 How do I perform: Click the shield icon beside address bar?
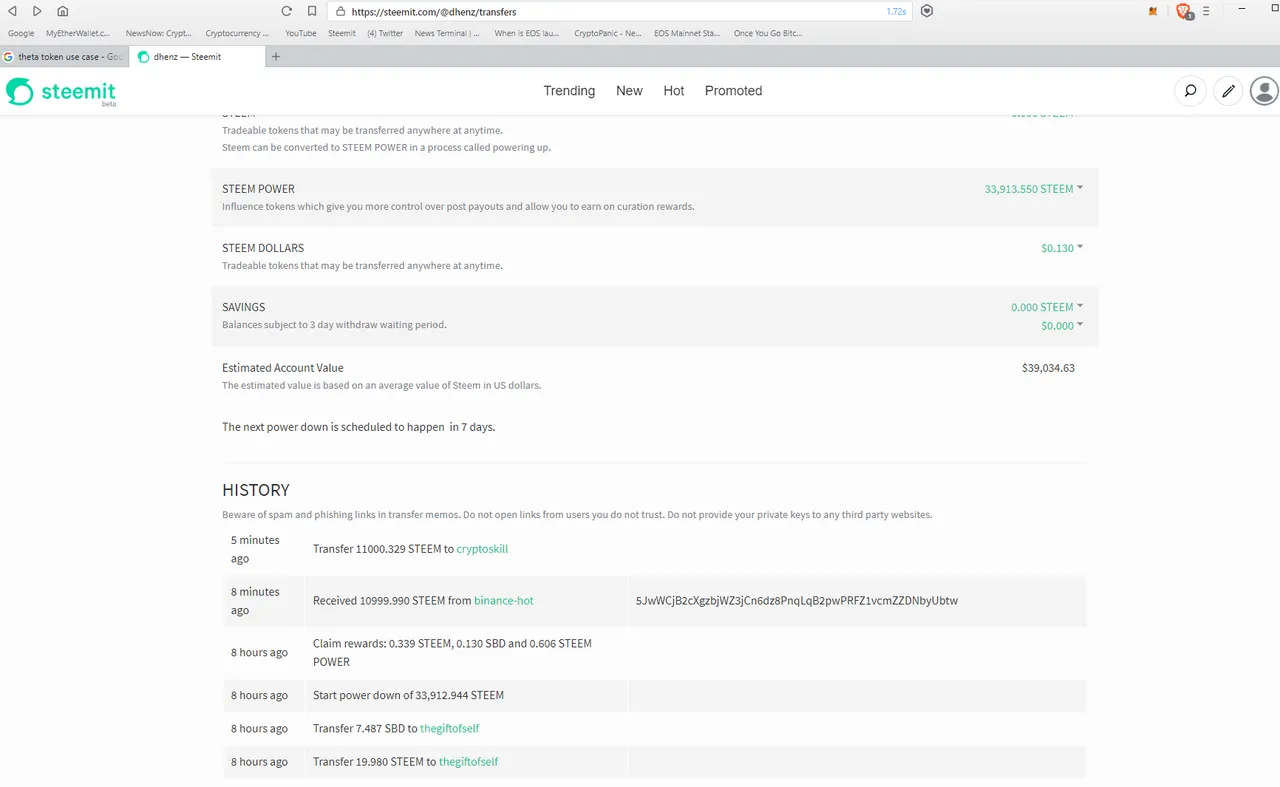(927, 11)
